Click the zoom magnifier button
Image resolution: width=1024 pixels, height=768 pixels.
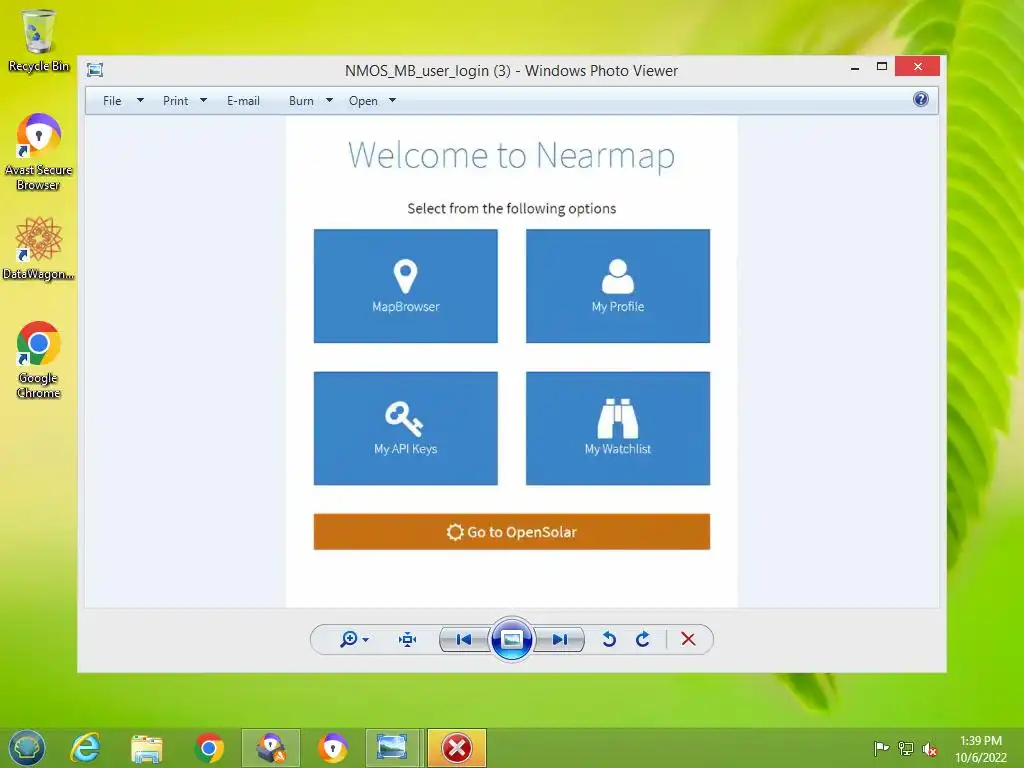click(349, 639)
